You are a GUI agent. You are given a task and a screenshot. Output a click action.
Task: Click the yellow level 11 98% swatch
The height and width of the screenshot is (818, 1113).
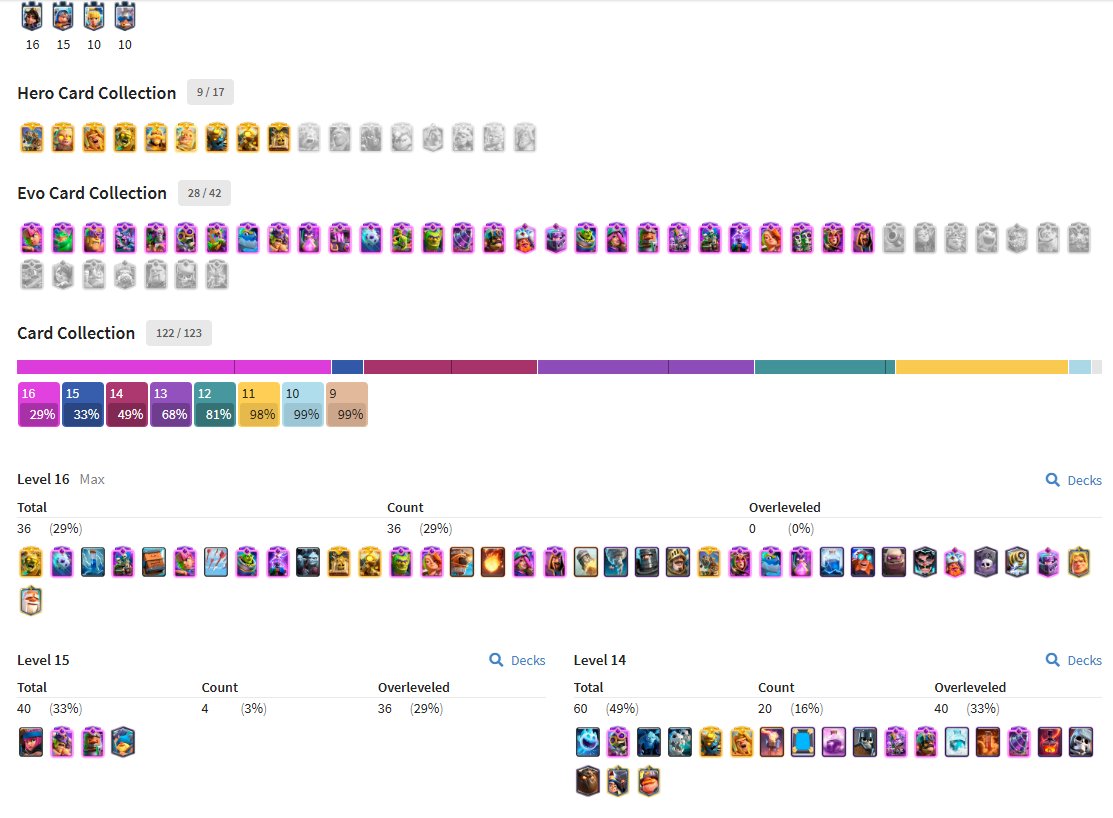click(x=259, y=405)
